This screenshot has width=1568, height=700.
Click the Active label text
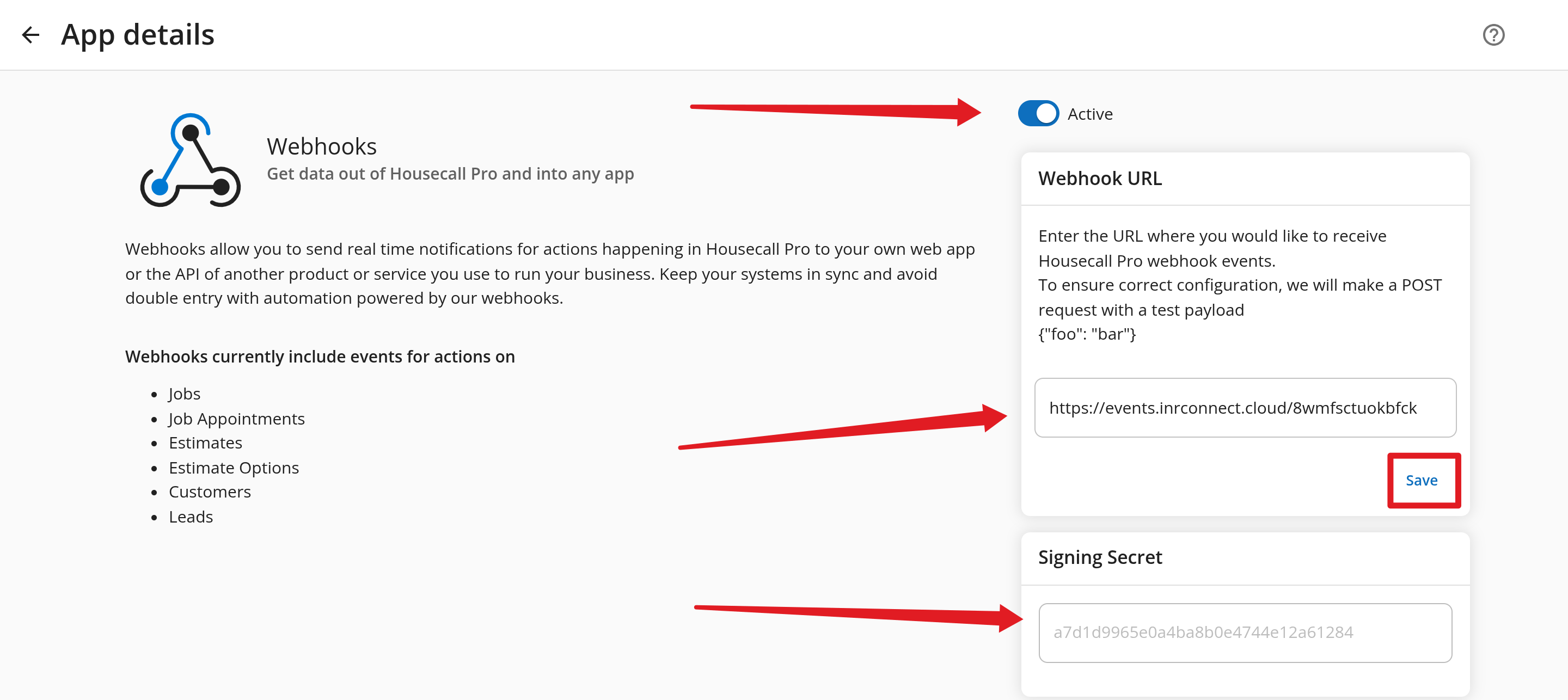coord(1089,114)
